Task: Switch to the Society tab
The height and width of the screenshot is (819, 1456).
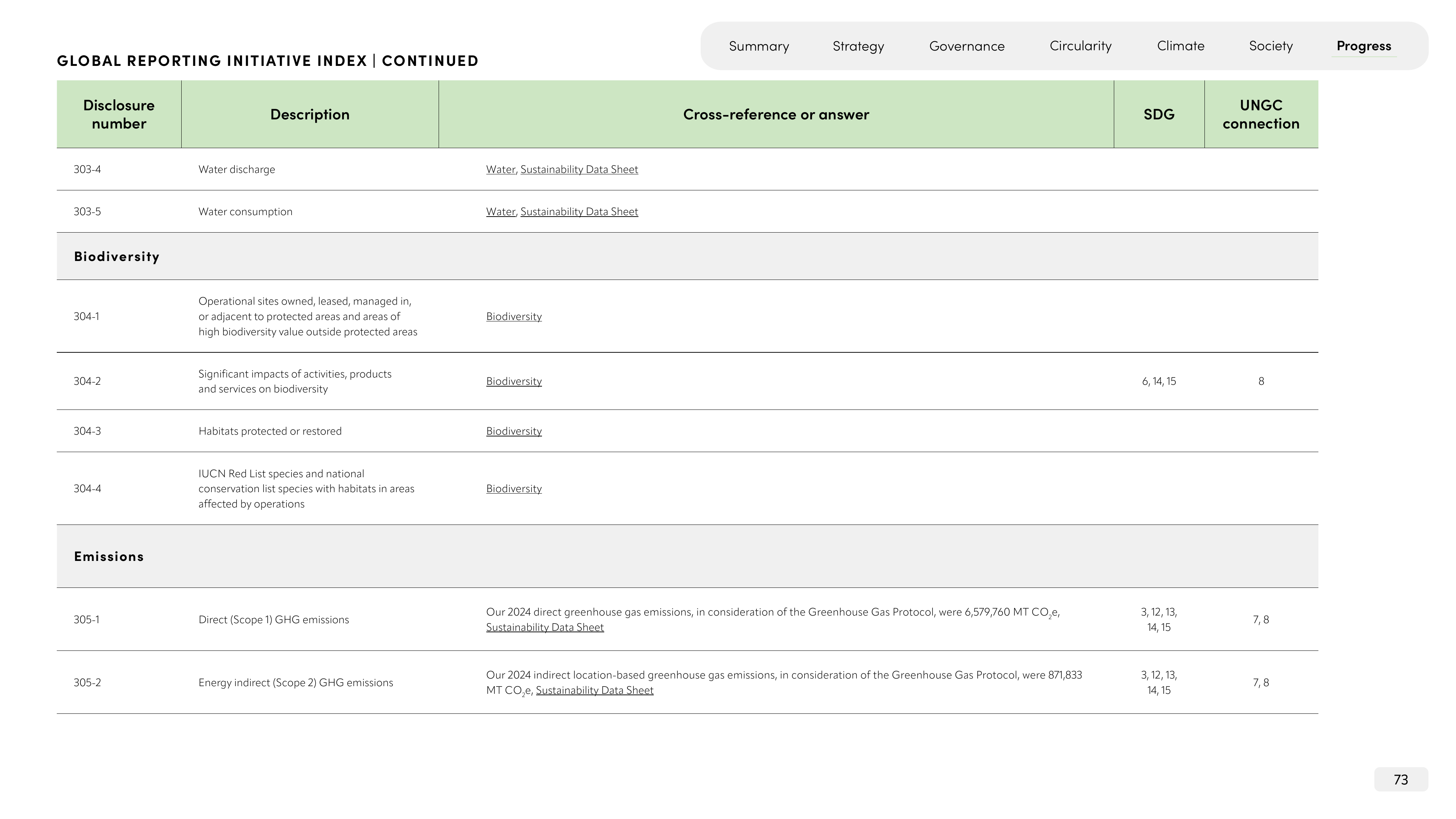Action: (1271, 46)
